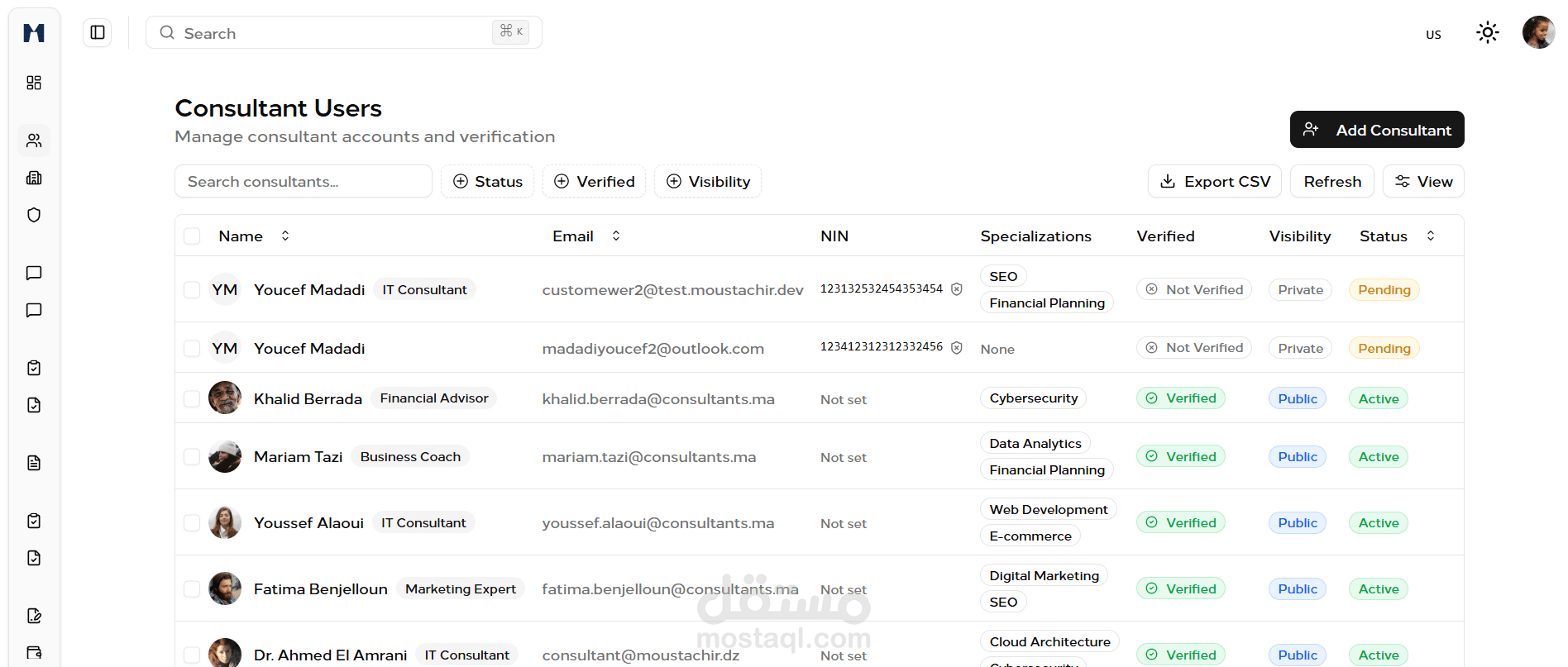1568x667 pixels.
Task: Open the View options dropdown
Action: tap(1423, 181)
